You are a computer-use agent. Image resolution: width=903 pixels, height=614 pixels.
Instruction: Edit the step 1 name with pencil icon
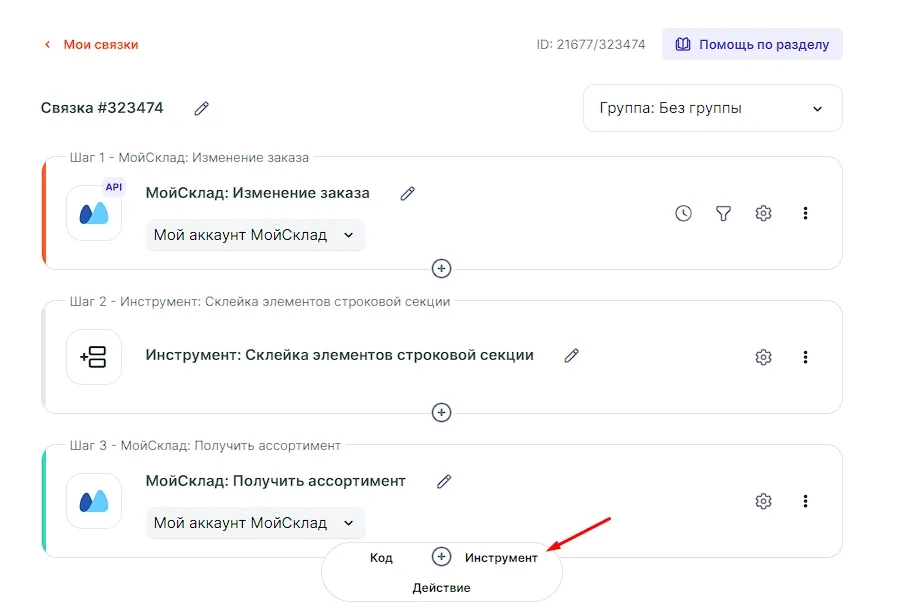click(x=407, y=193)
